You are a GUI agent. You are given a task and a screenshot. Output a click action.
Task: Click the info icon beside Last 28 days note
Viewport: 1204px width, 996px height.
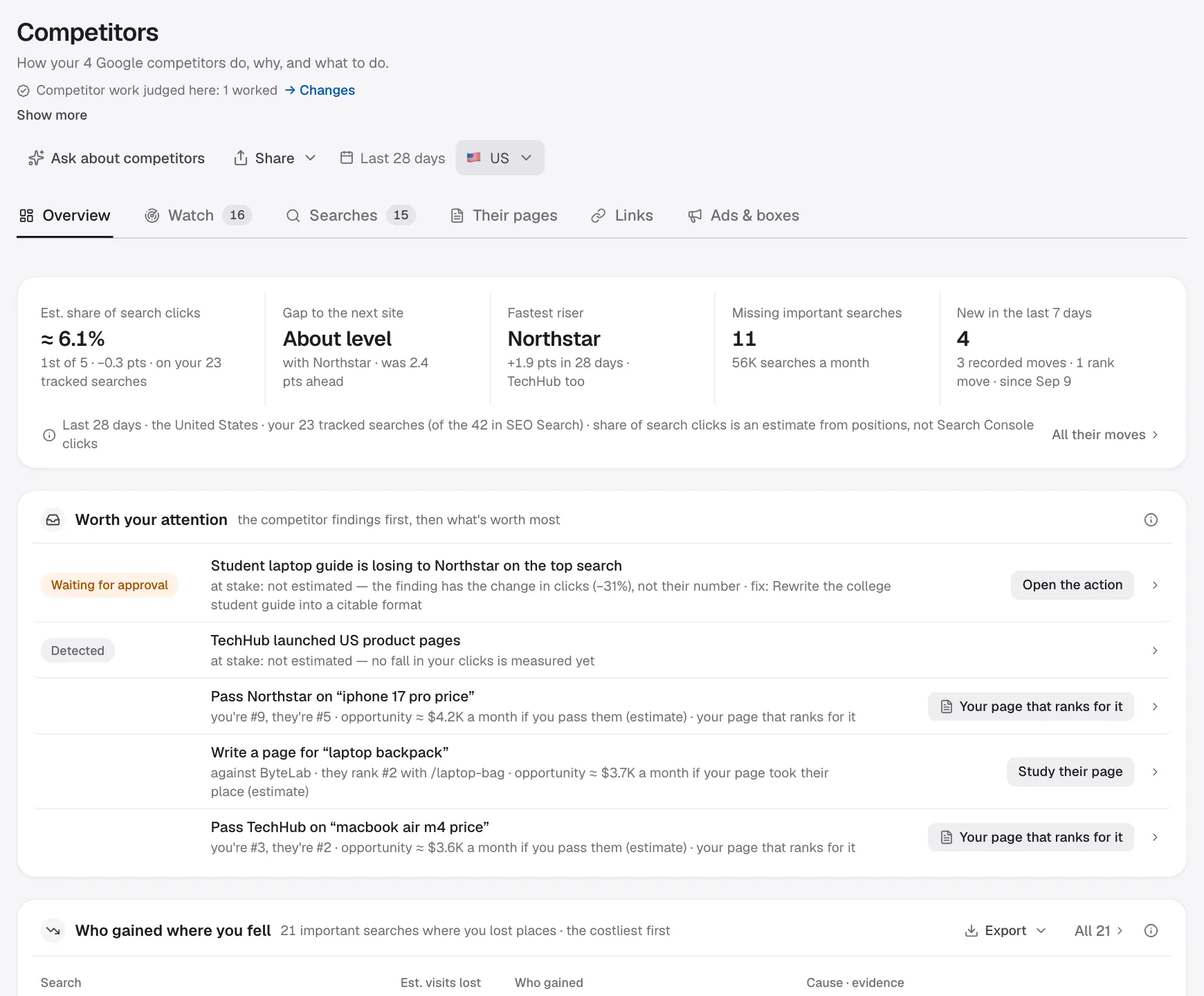click(49, 435)
